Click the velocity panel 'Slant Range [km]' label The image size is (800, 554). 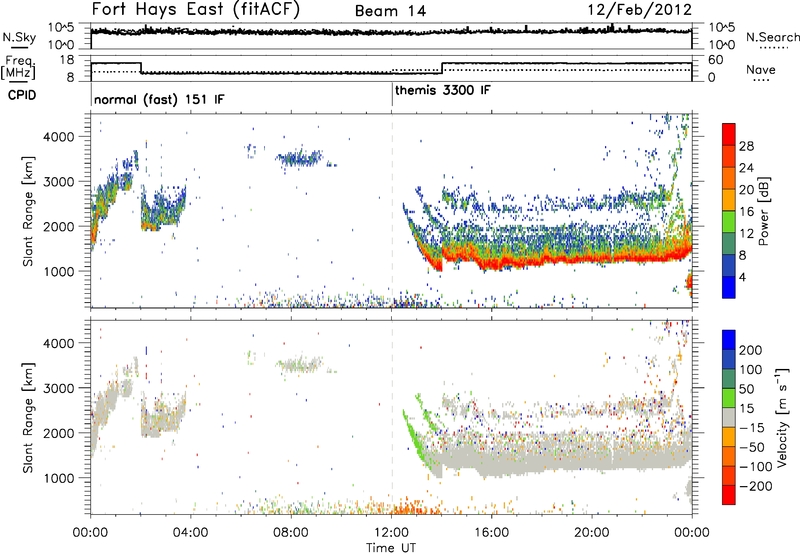[28, 418]
